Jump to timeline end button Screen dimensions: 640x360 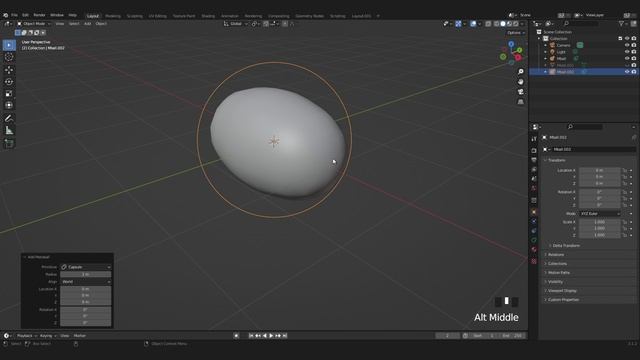[x=285, y=336]
